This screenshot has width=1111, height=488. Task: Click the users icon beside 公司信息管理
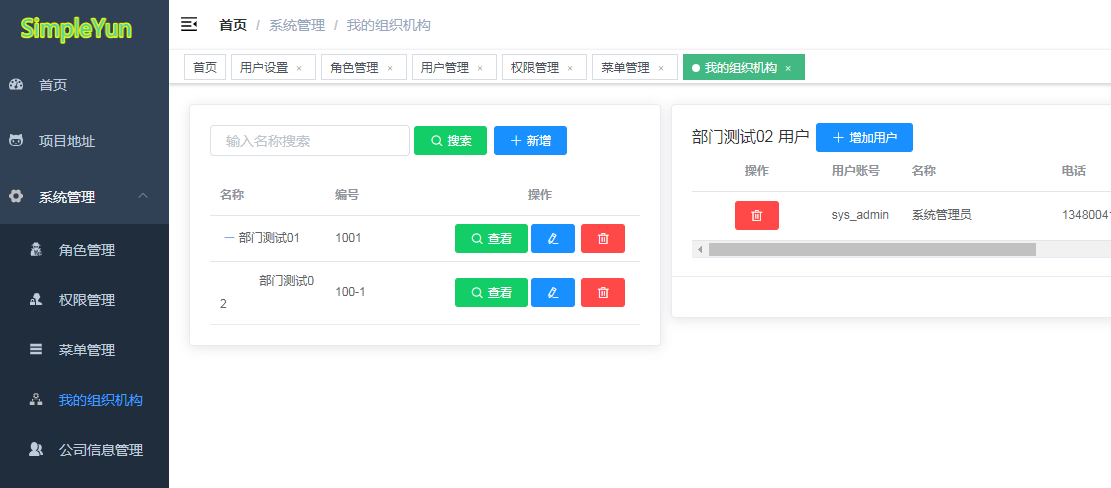36,449
